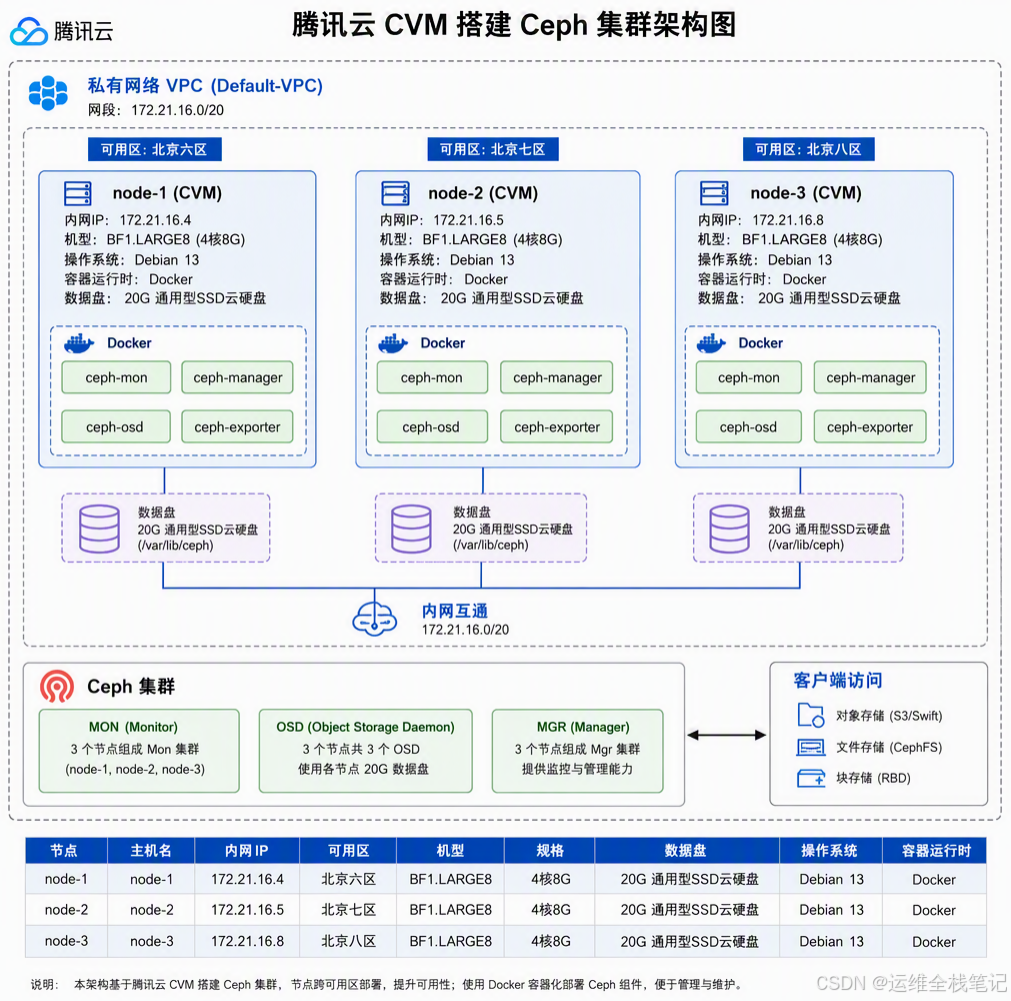The image size is (1011, 1001).
Task: Click the node-2 (CVM) title
Action: click(483, 193)
